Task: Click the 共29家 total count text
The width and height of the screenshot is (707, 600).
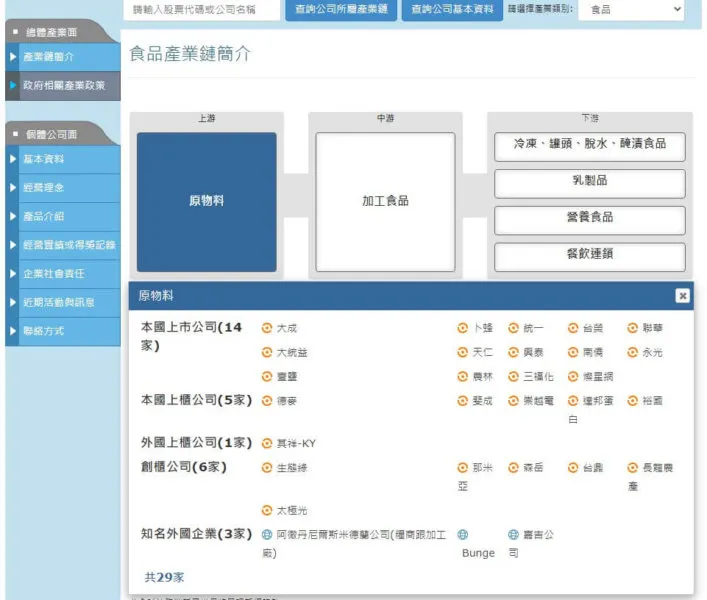Action: (164, 577)
